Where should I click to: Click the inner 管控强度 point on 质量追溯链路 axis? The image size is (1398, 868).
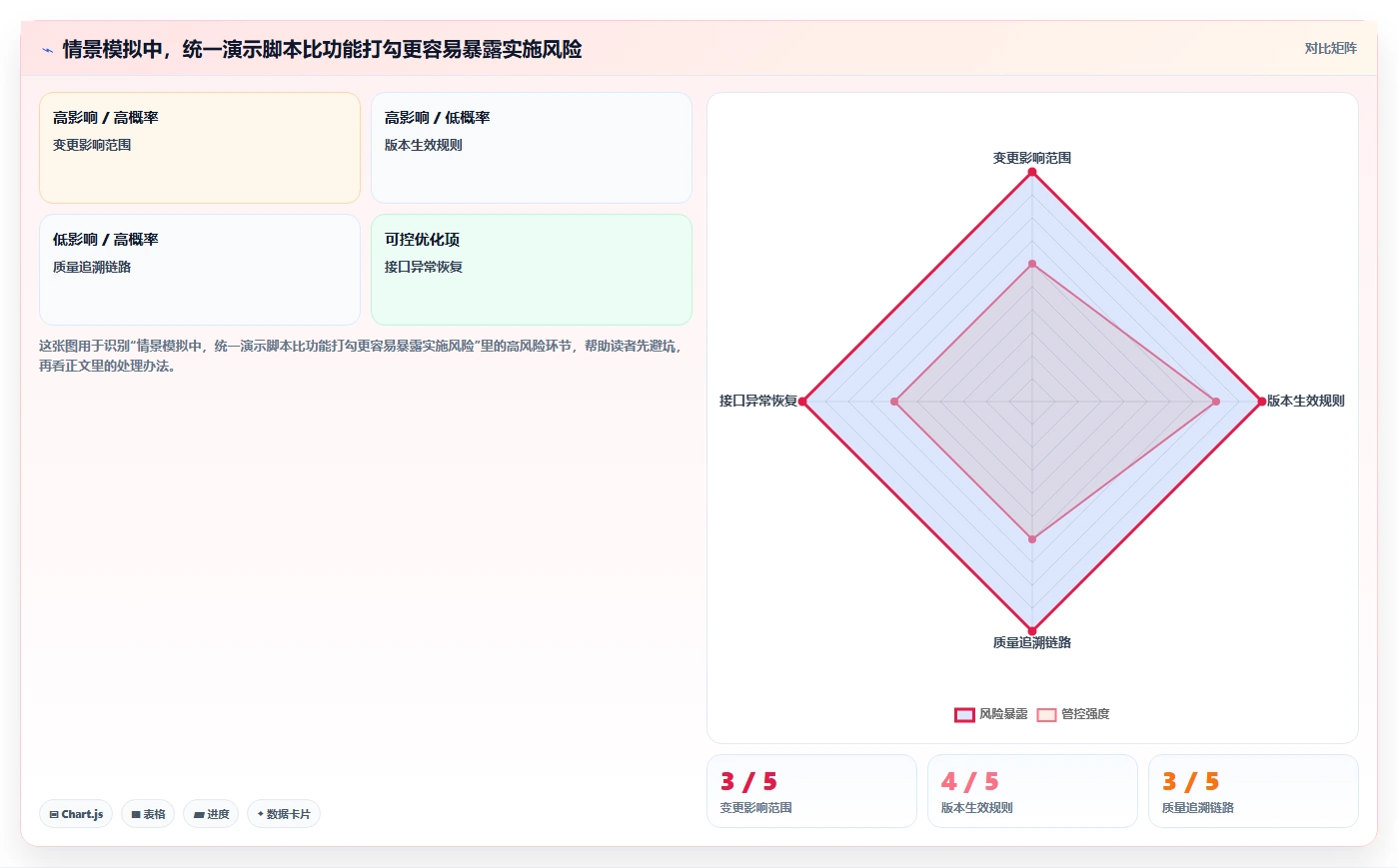coord(1032,539)
